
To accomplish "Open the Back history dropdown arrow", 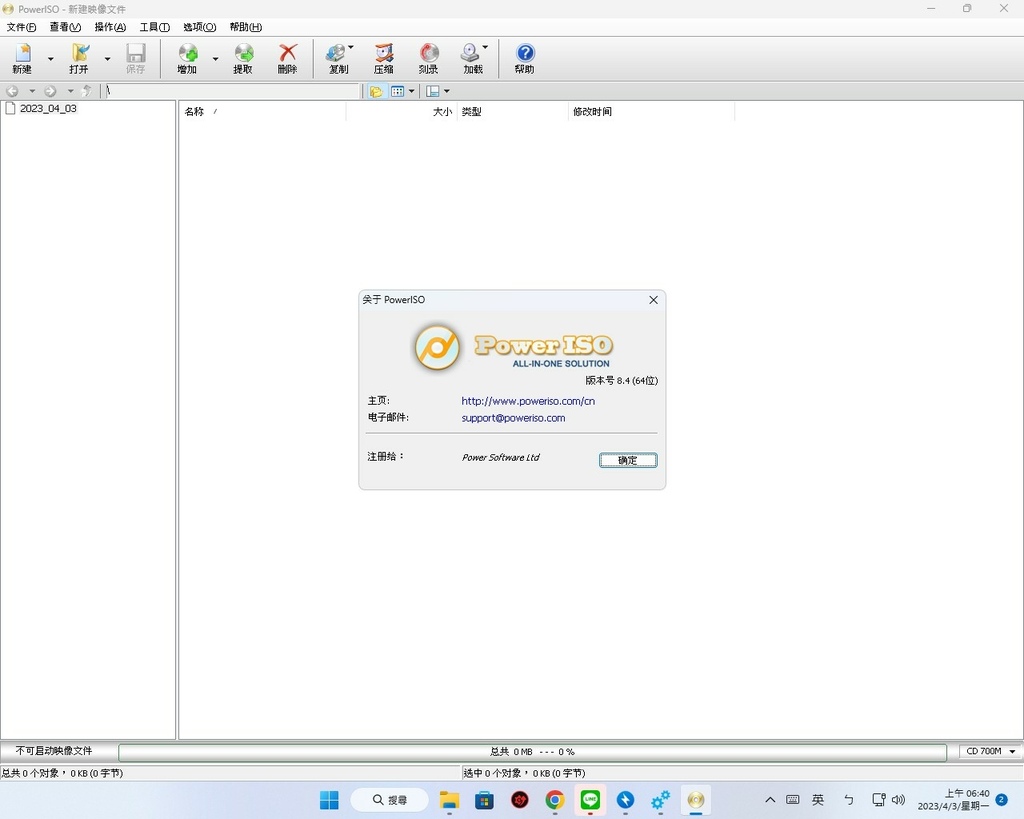I will [32, 91].
